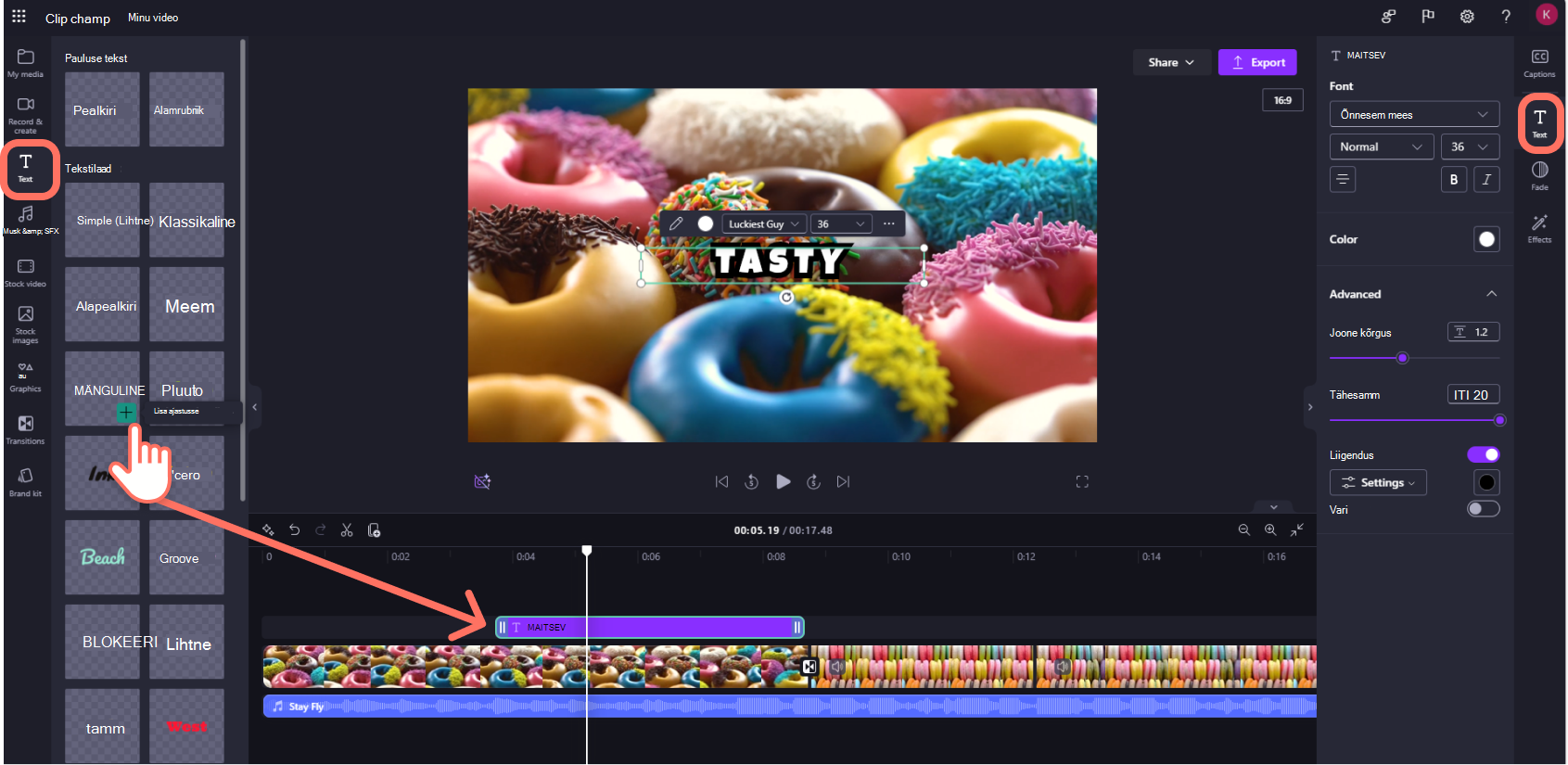Undo the last action
Image resolution: width=1568 pixels, height=765 pixels.
tap(294, 530)
